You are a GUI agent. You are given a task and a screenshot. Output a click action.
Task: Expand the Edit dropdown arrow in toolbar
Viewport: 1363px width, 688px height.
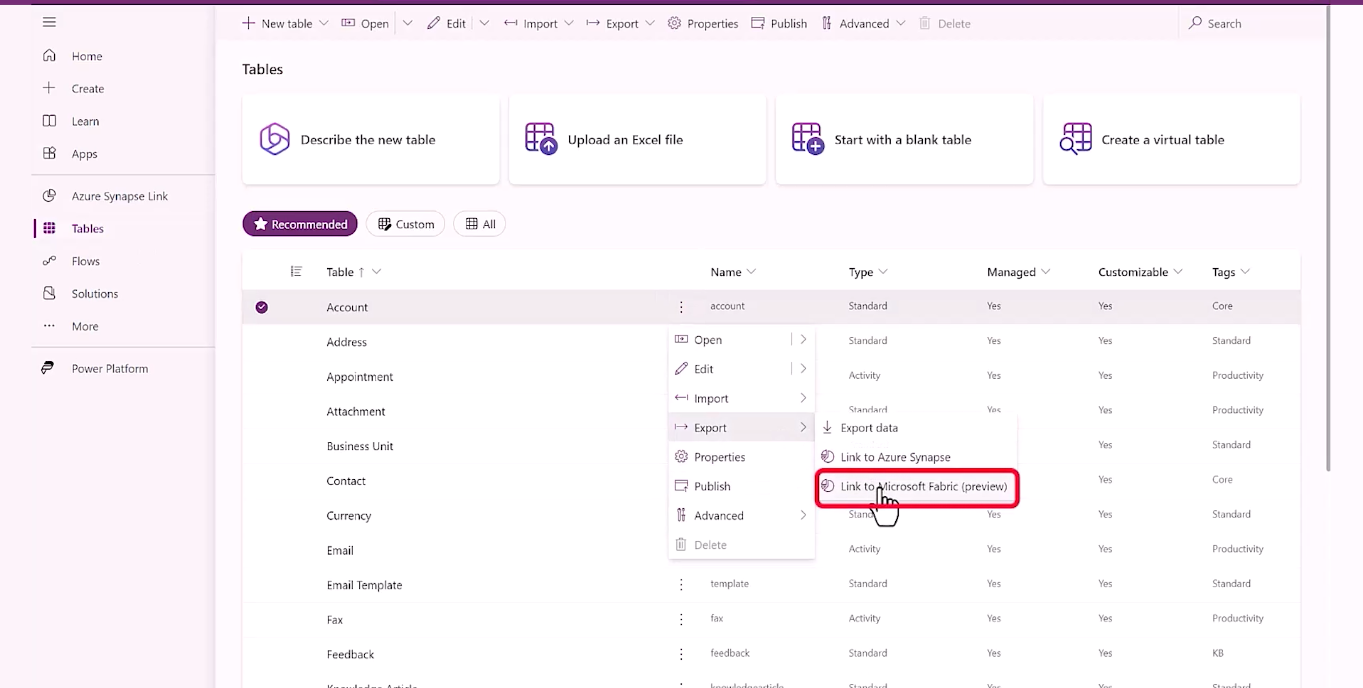[x=484, y=23]
